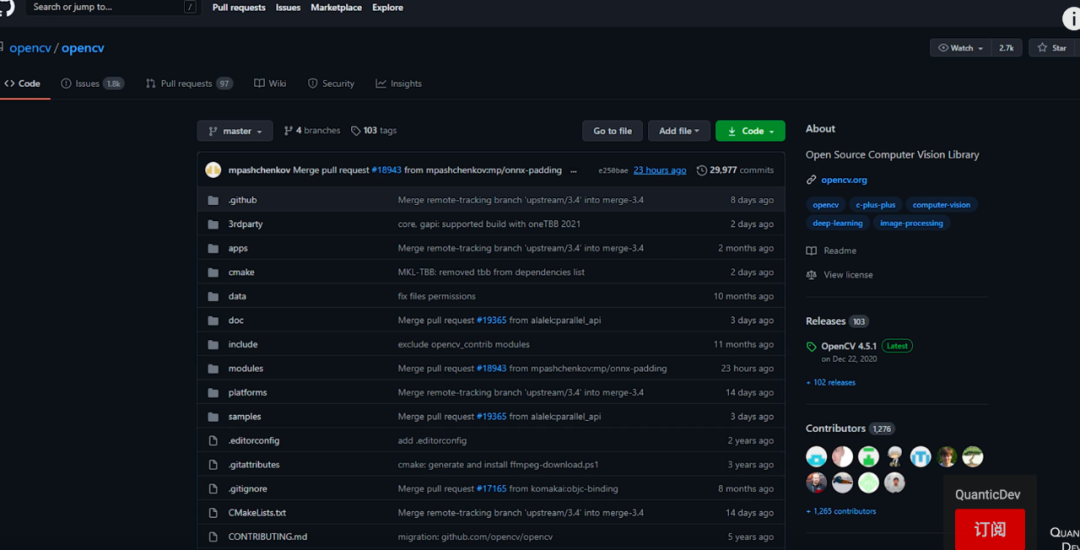
Task: Click the cmake folder icon
Action: pyautogui.click(x=213, y=272)
